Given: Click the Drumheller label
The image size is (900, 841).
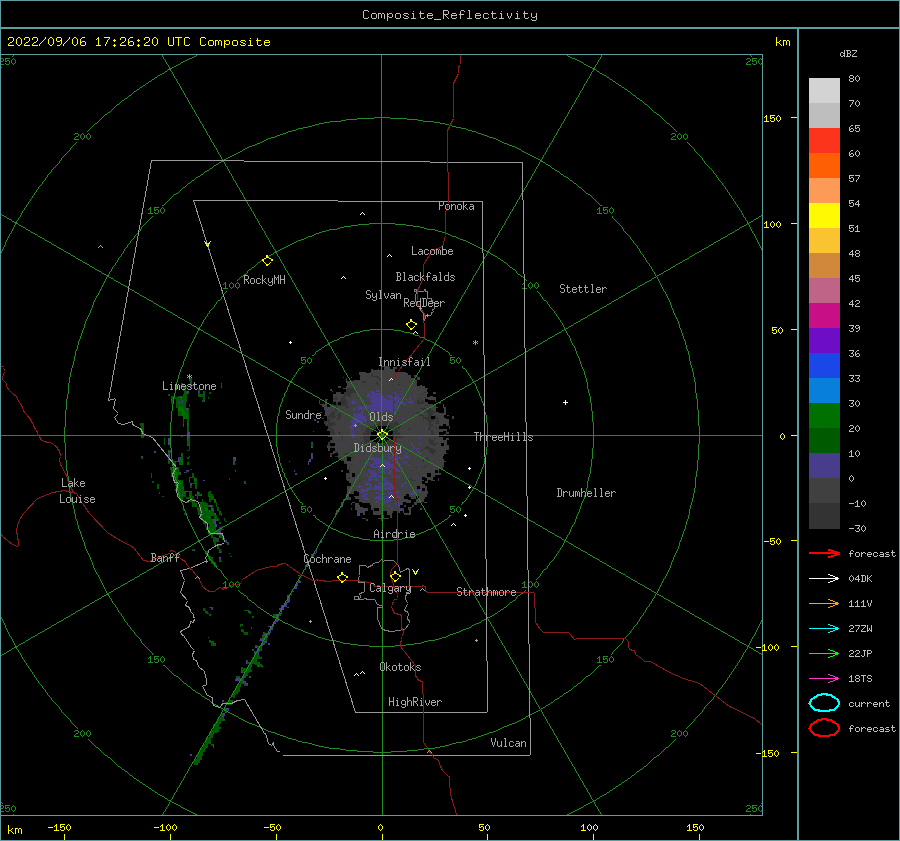Looking at the screenshot, I should [586, 493].
